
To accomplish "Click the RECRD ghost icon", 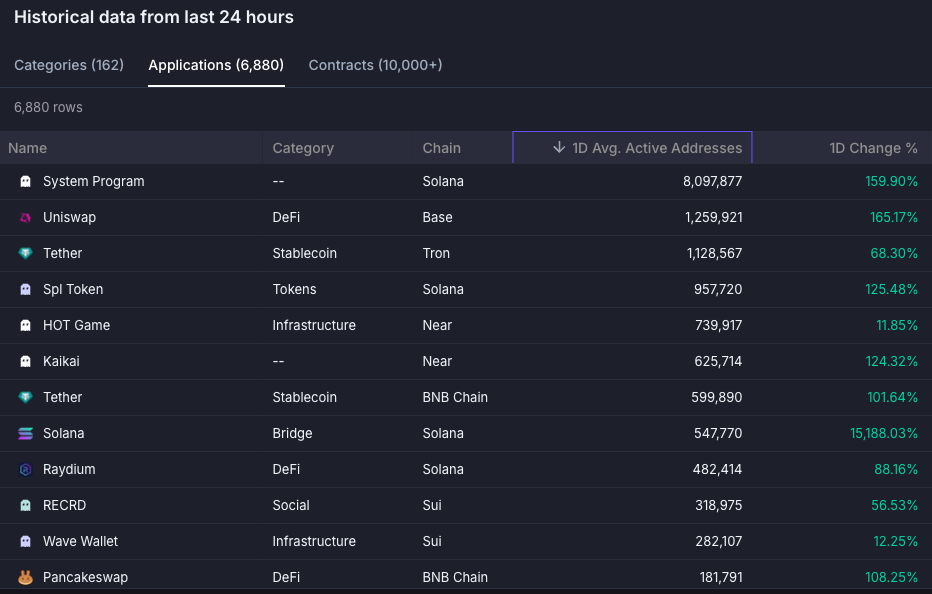I will [25, 505].
